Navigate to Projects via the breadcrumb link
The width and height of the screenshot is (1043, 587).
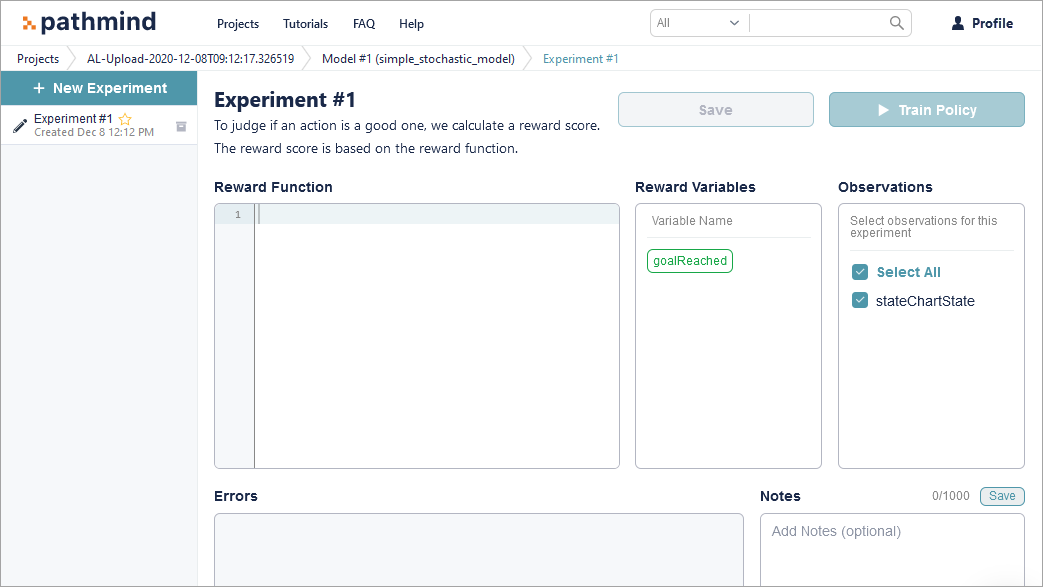[x=37, y=58]
